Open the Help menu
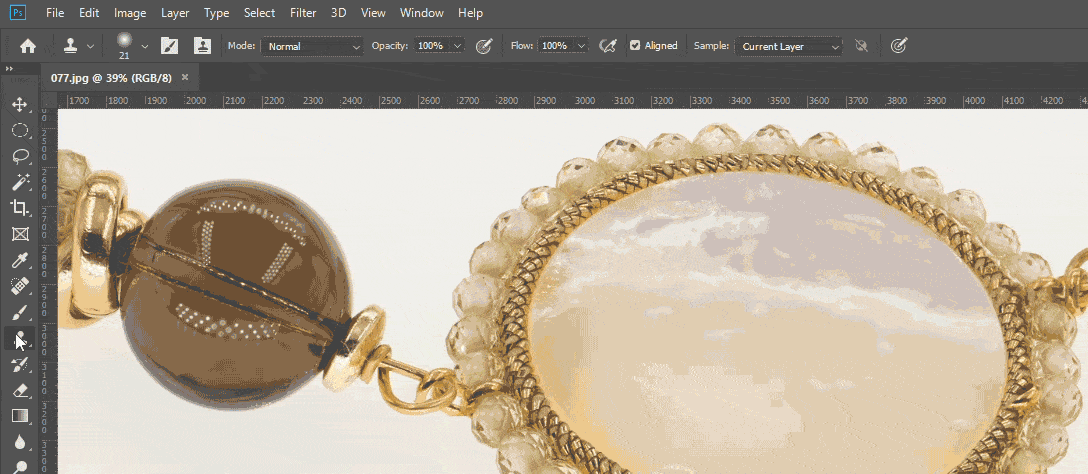This screenshot has width=1088, height=474. tap(470, 12)
